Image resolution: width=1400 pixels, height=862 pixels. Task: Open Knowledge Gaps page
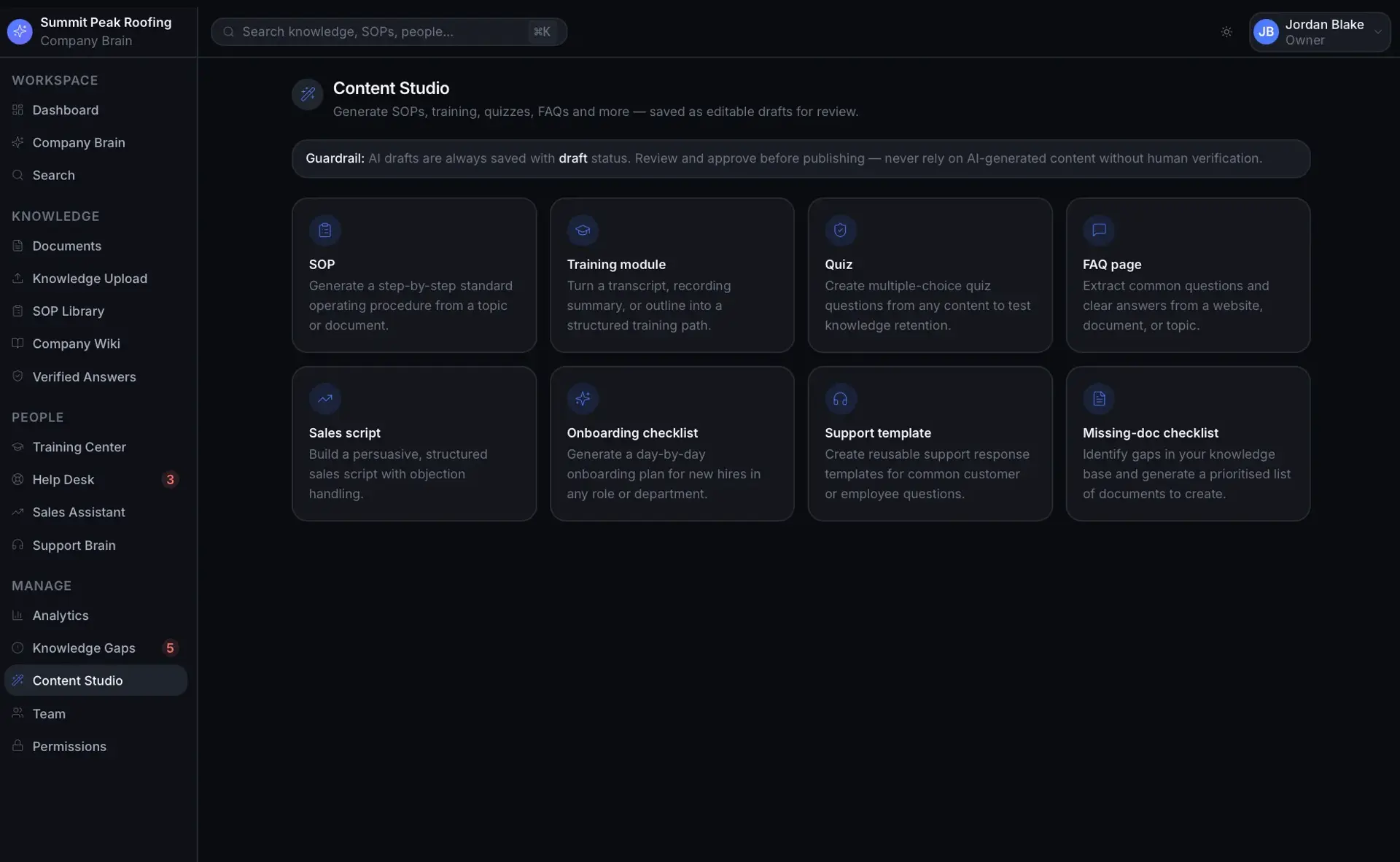96,648
